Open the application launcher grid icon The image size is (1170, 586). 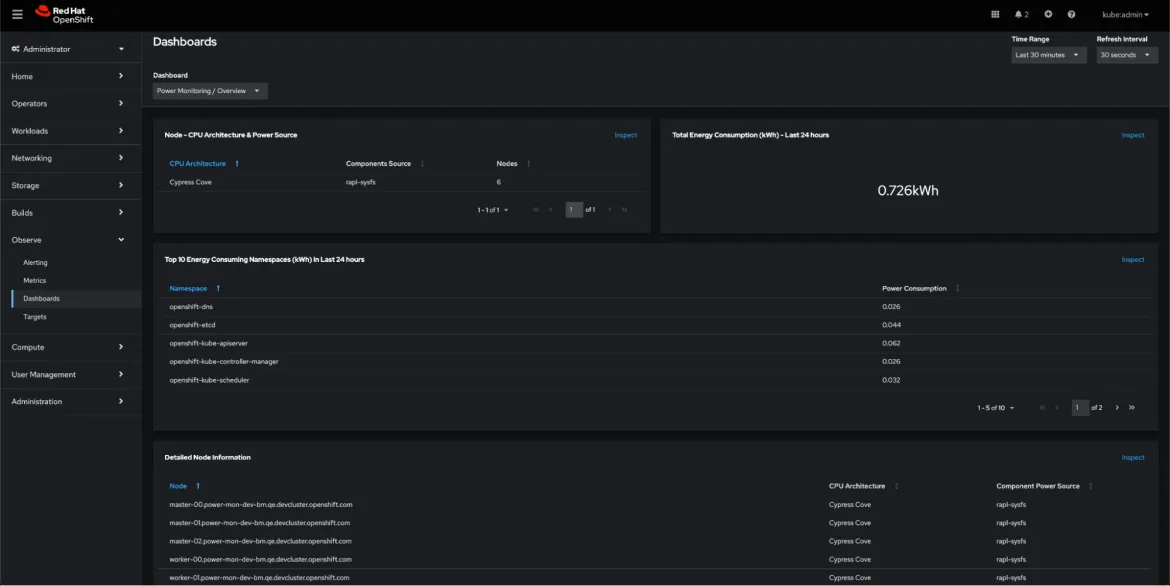994,14
